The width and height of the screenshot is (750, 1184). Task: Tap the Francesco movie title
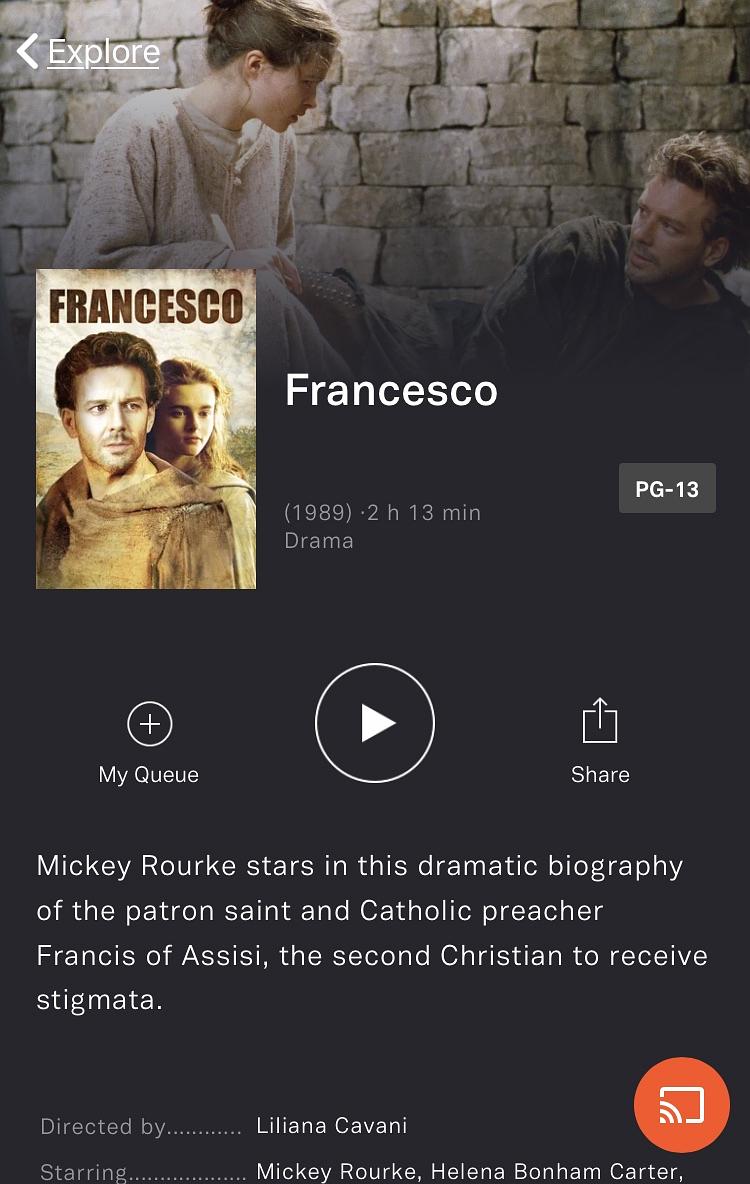(x=391, y=390)
